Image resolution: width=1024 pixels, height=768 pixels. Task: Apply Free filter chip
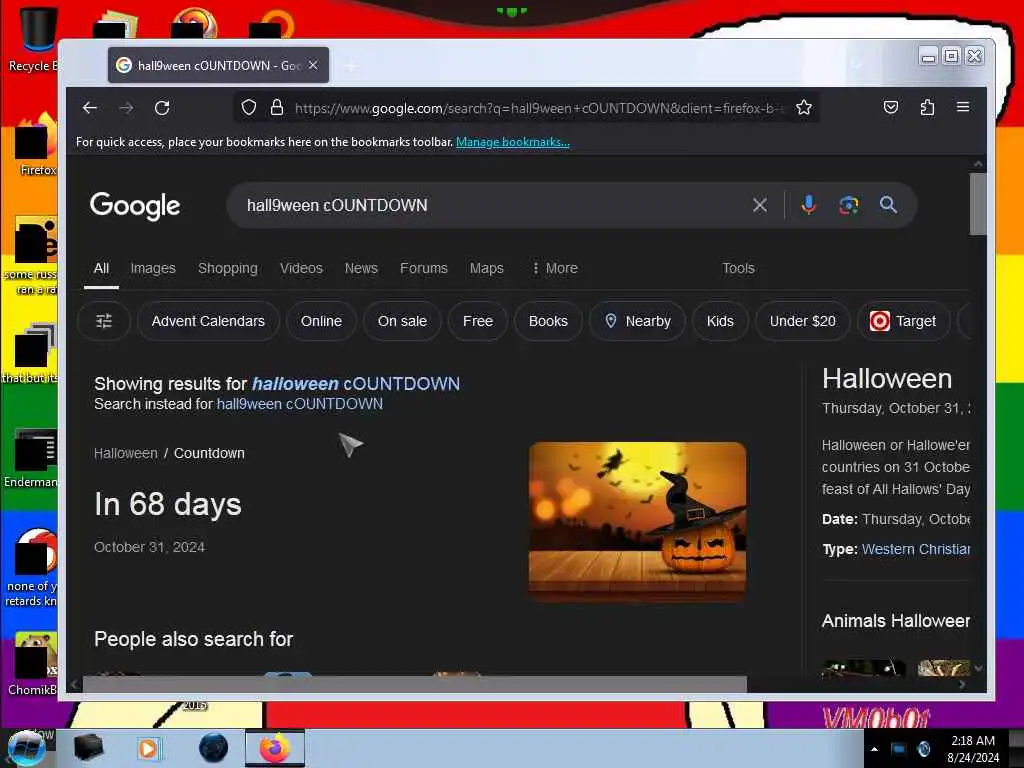(x=478, y=321)
